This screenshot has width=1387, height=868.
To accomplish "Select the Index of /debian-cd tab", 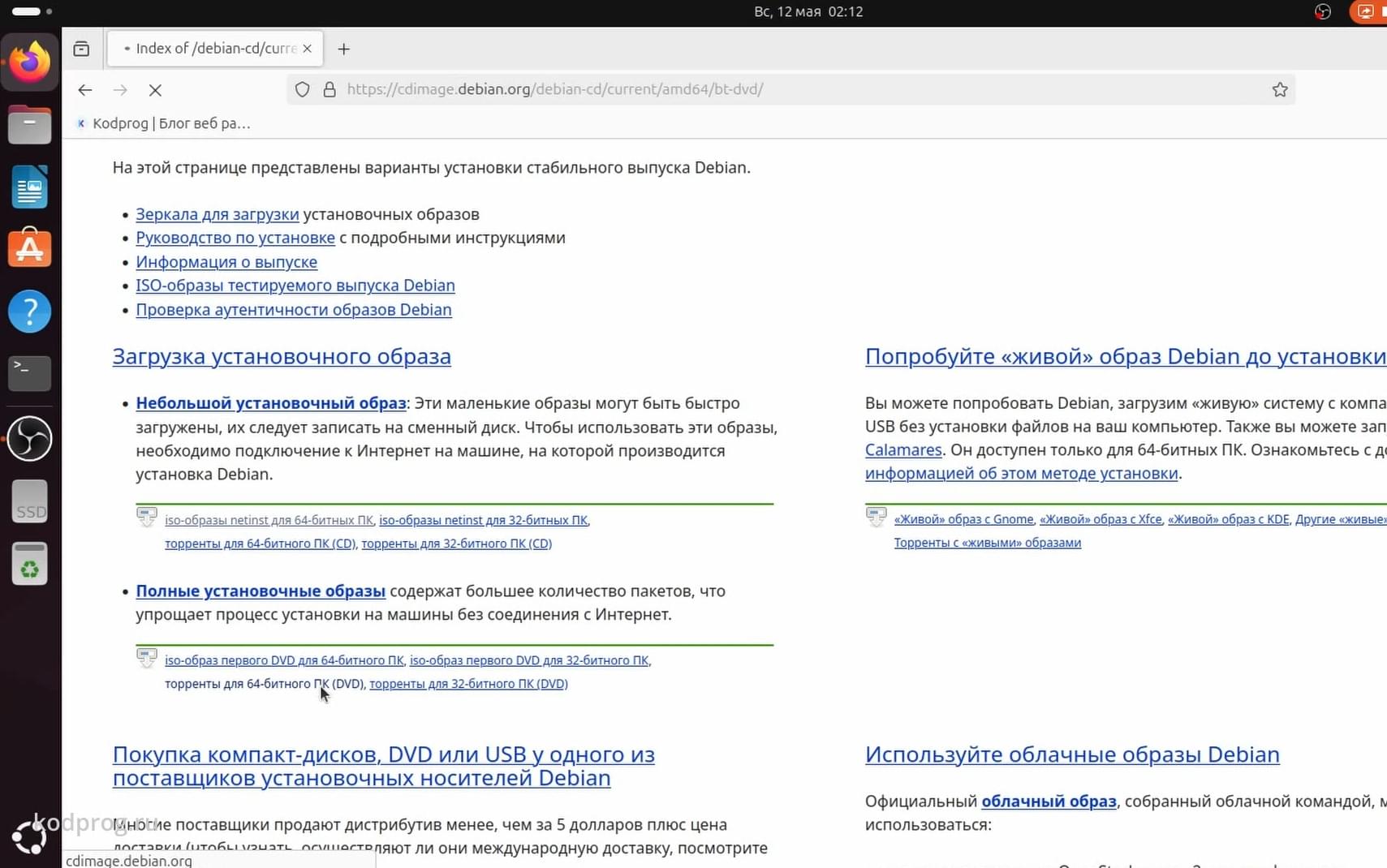I will click(x=215, y=49).
